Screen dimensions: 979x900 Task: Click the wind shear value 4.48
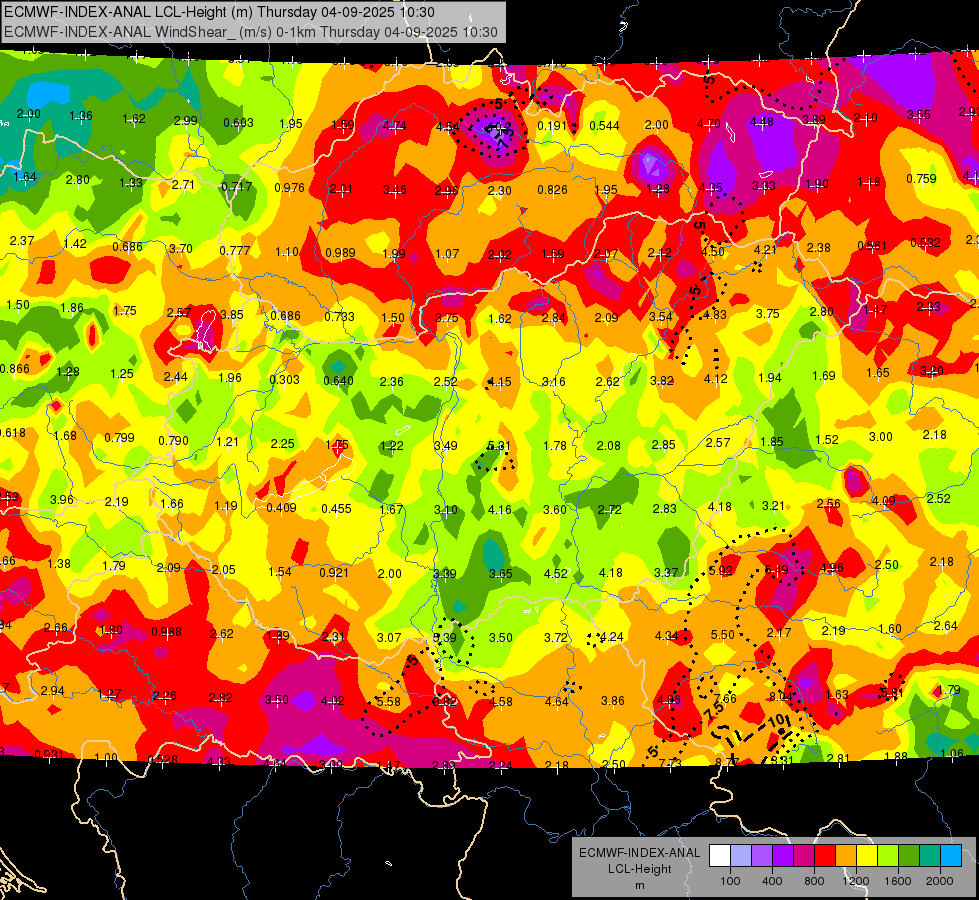[x=762, y=122]
